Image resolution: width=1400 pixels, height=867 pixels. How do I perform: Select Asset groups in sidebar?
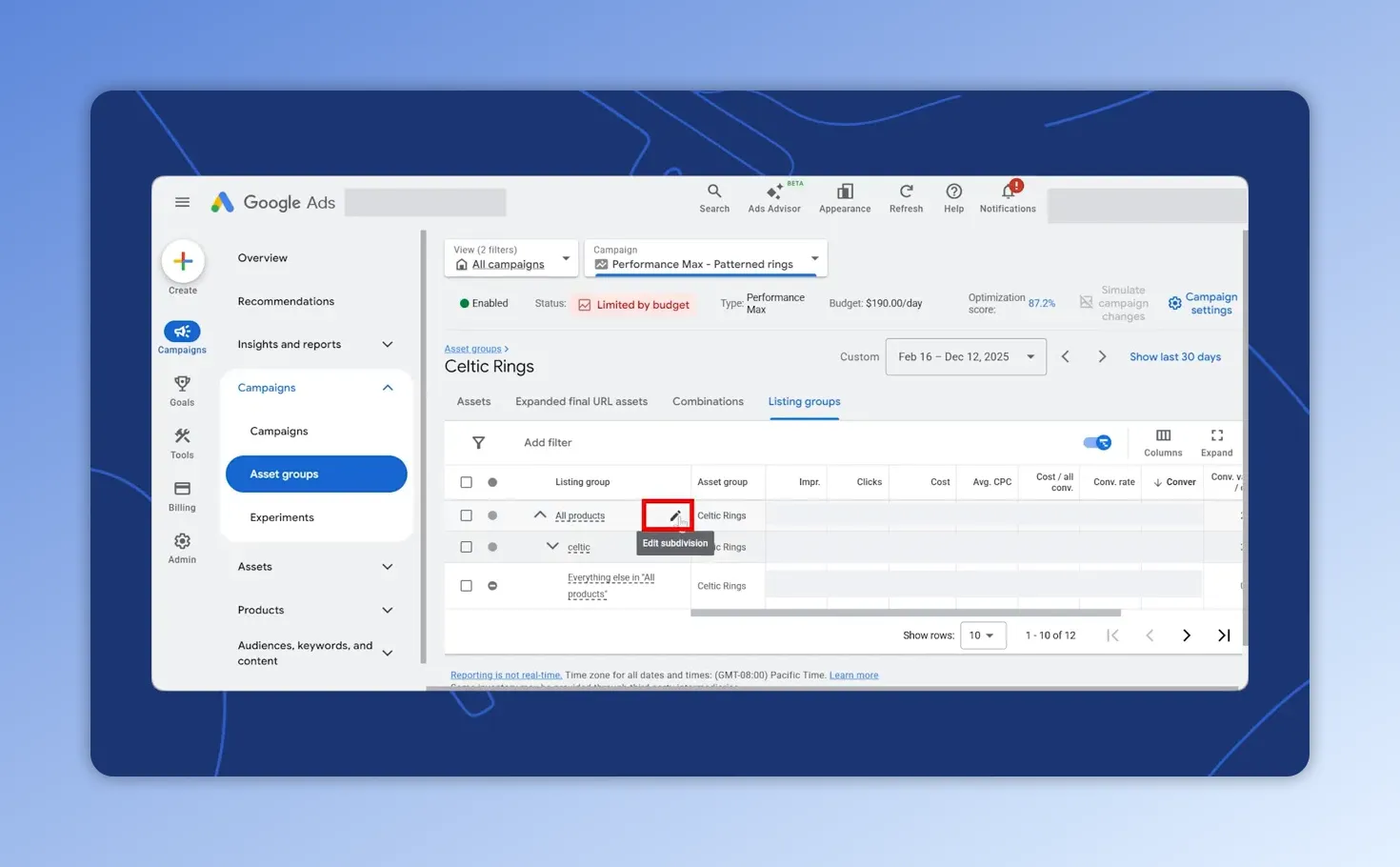(316, 474)
